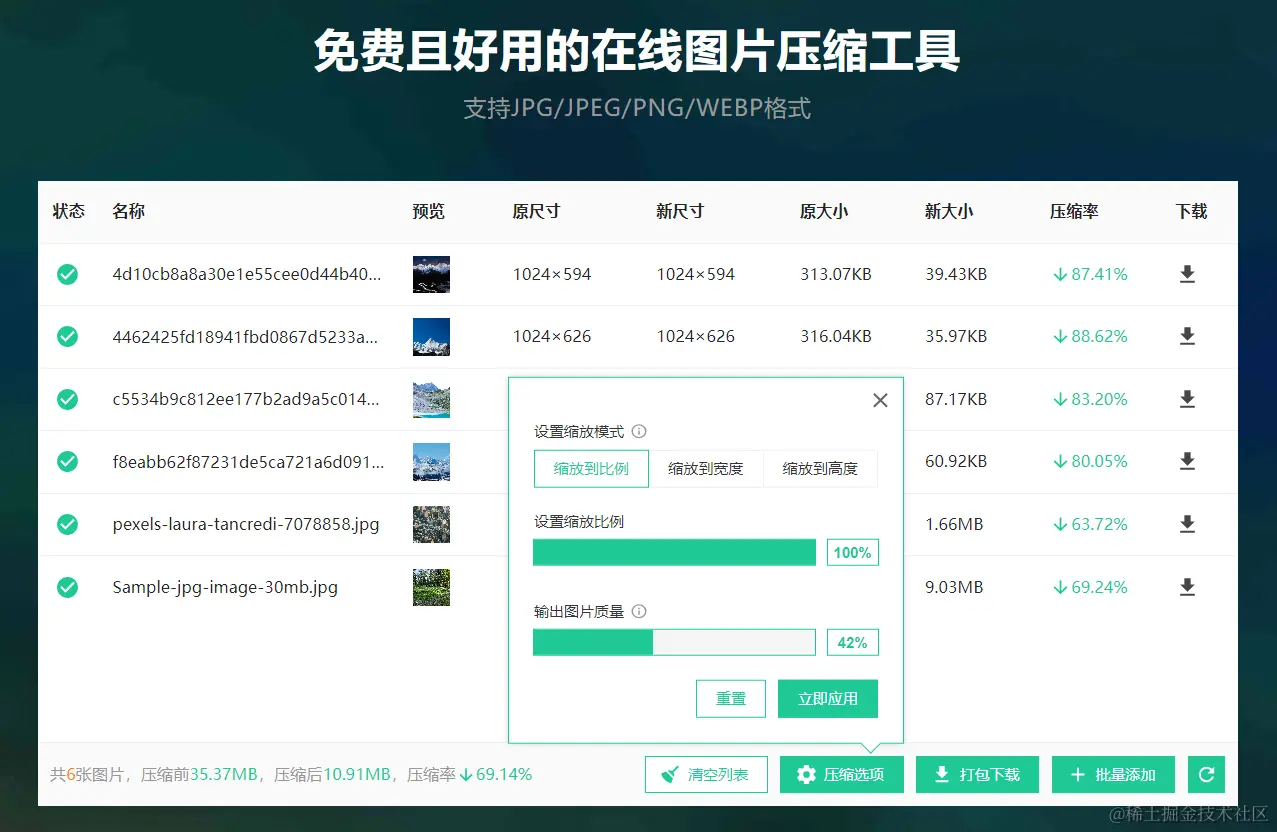This screenshot has width=1277, height=832.
Task: Select the 缩放到比例 scaling mode
Action: (x=591, y=468)
